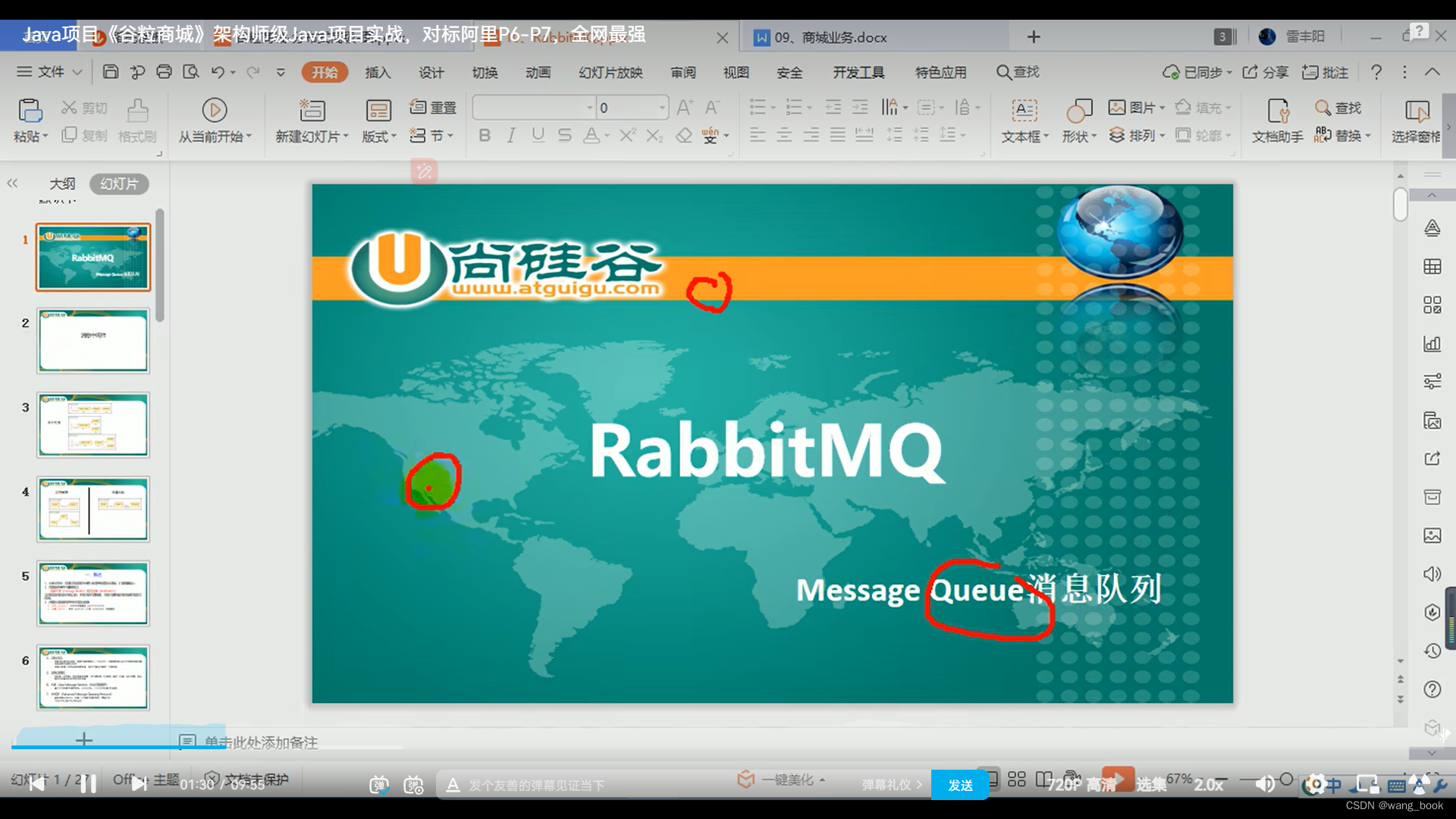This screenshot has height=819, width=1456.
Task: Open the font name combo box
Action: point(534,108)
